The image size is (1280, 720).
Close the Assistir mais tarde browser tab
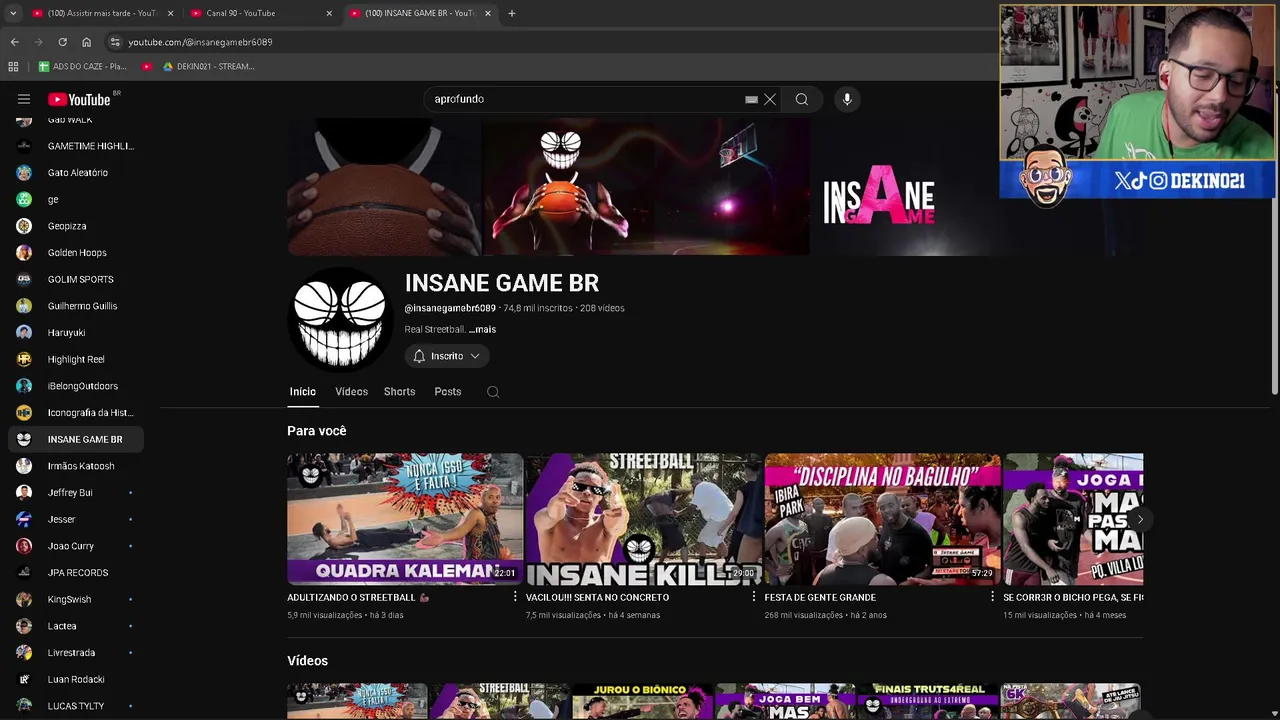[170, 13]
